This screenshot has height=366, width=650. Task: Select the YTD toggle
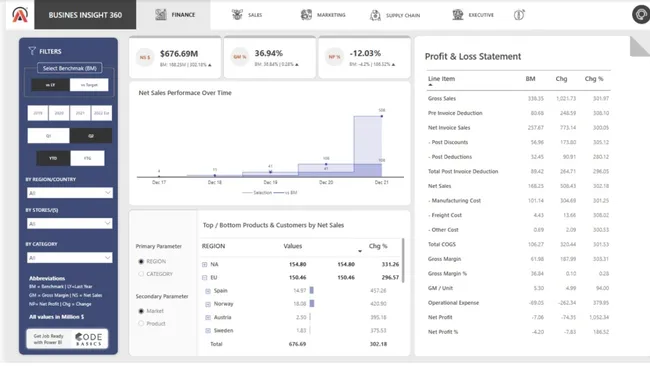53,158
